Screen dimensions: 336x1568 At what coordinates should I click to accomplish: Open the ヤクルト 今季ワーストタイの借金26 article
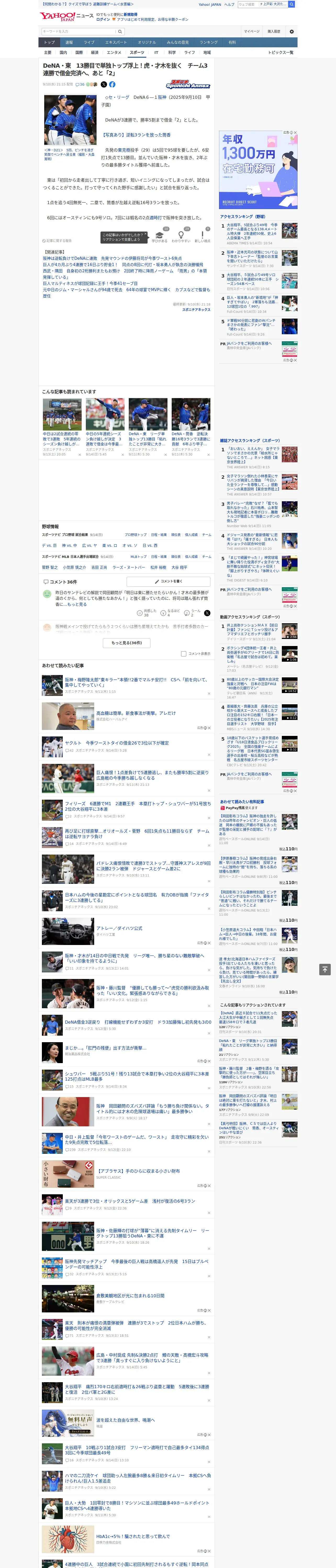click(x=117, y=743)
